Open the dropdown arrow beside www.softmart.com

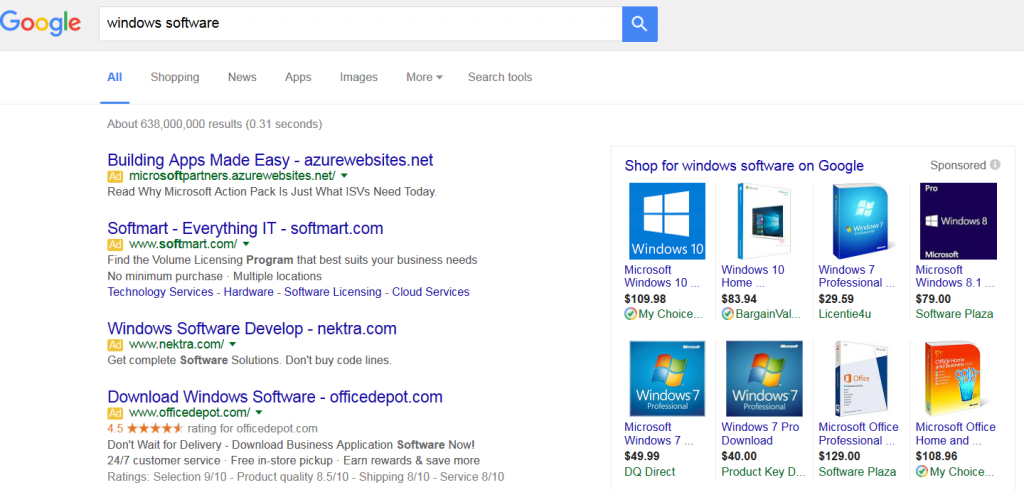[246, 244]
